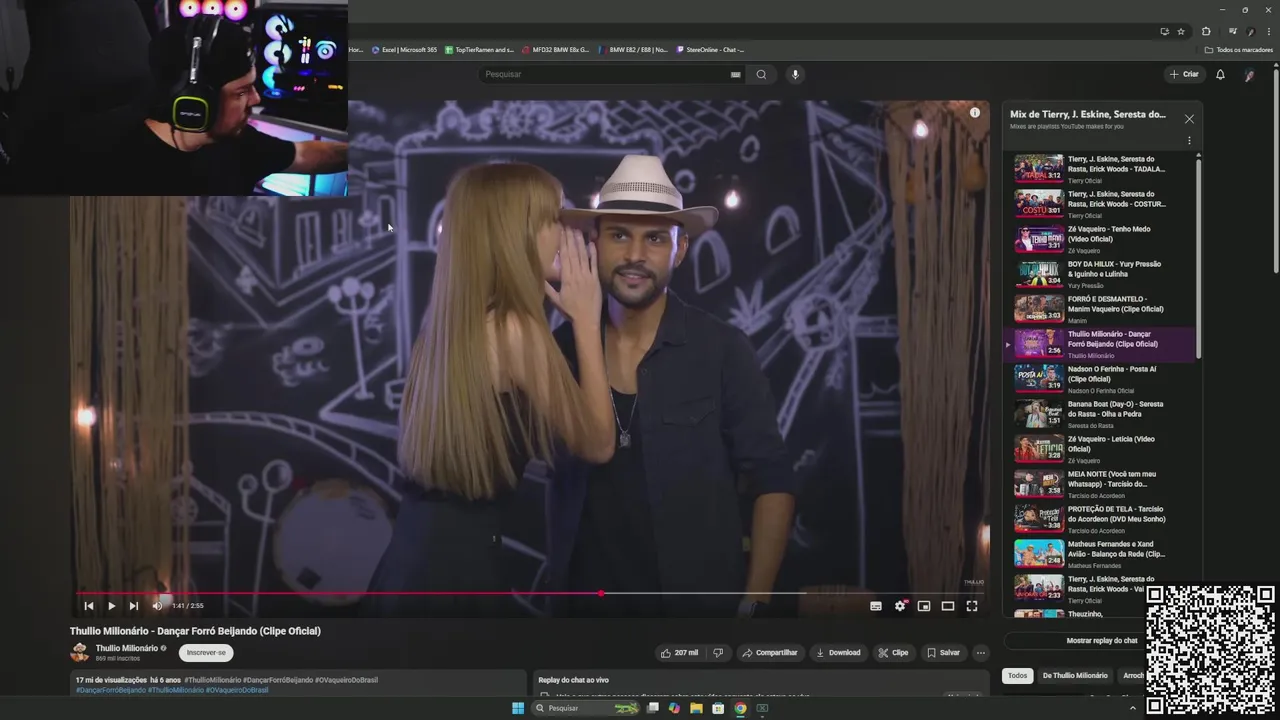Open the Criar create menu
Image resolution: width=1280 pixels, height=720 pixels.
pos(1184,74)
